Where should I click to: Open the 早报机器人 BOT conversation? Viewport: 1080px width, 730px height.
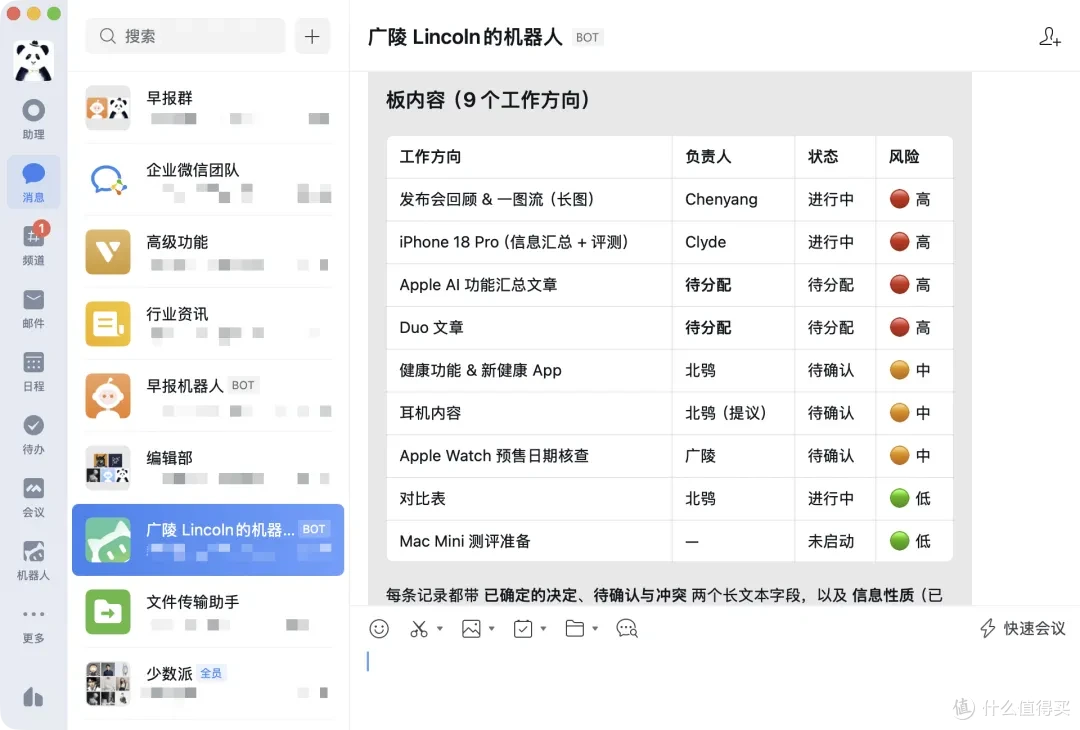click(x=208, y=396)
